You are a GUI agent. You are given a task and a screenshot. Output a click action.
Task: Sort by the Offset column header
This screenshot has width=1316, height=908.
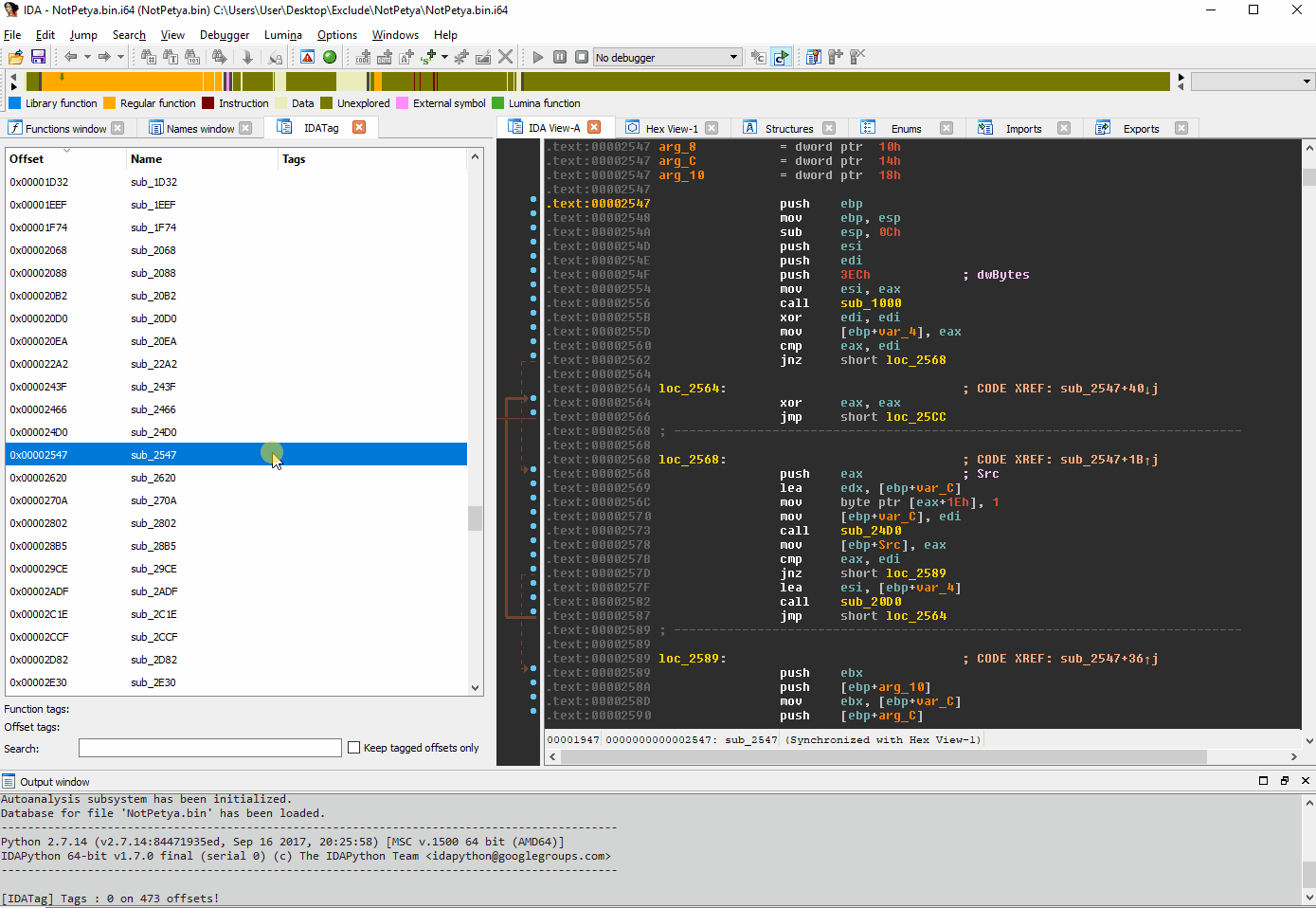click(x=65, y=159)
